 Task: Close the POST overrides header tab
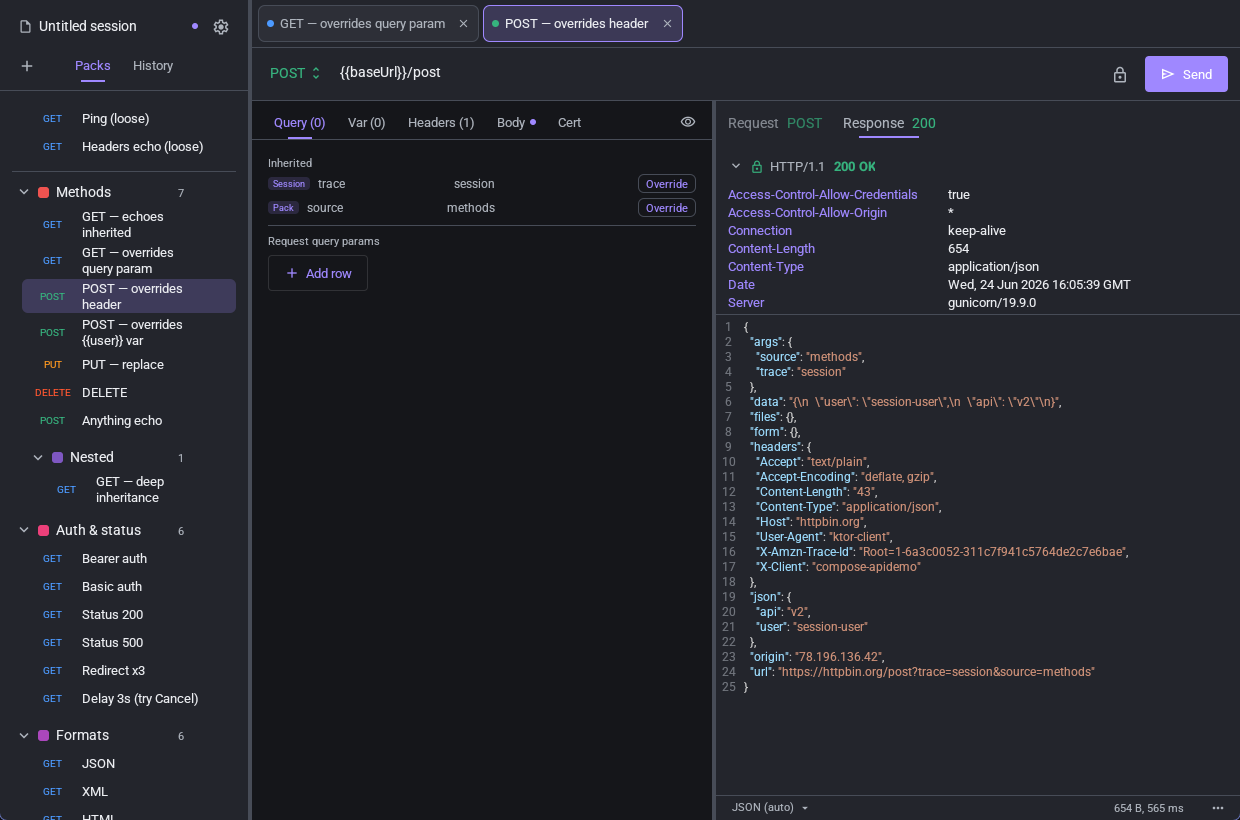pyautogui.click(x=667, y=24)
